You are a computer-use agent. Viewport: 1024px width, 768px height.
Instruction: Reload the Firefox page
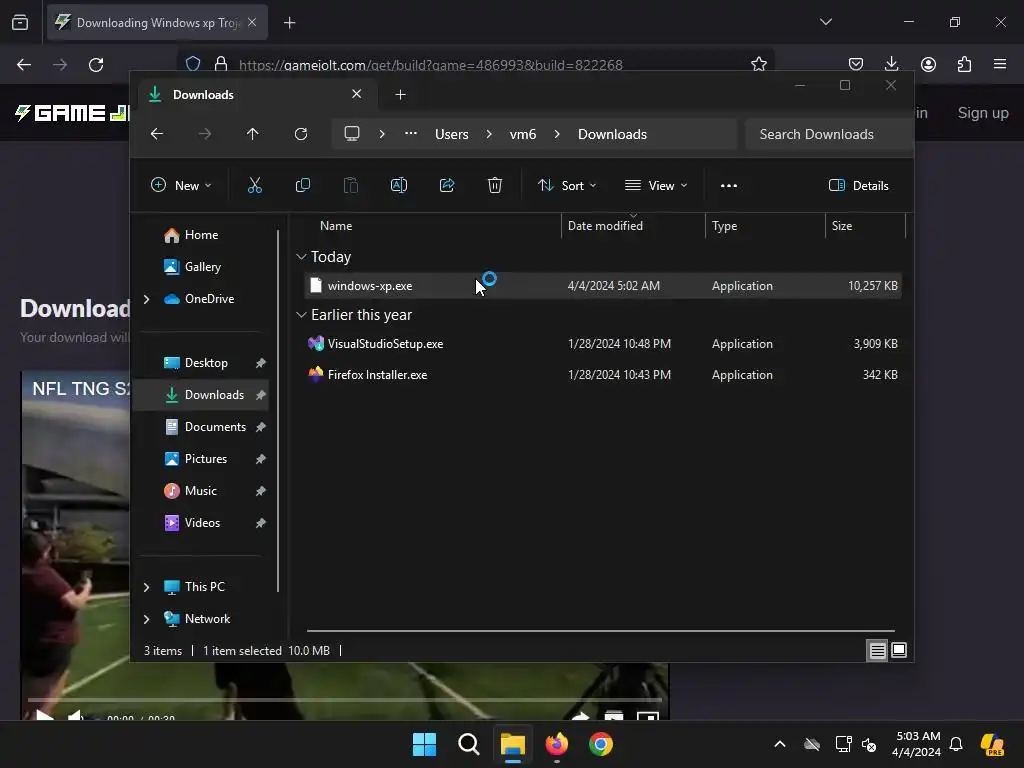[x=96, y=65]
